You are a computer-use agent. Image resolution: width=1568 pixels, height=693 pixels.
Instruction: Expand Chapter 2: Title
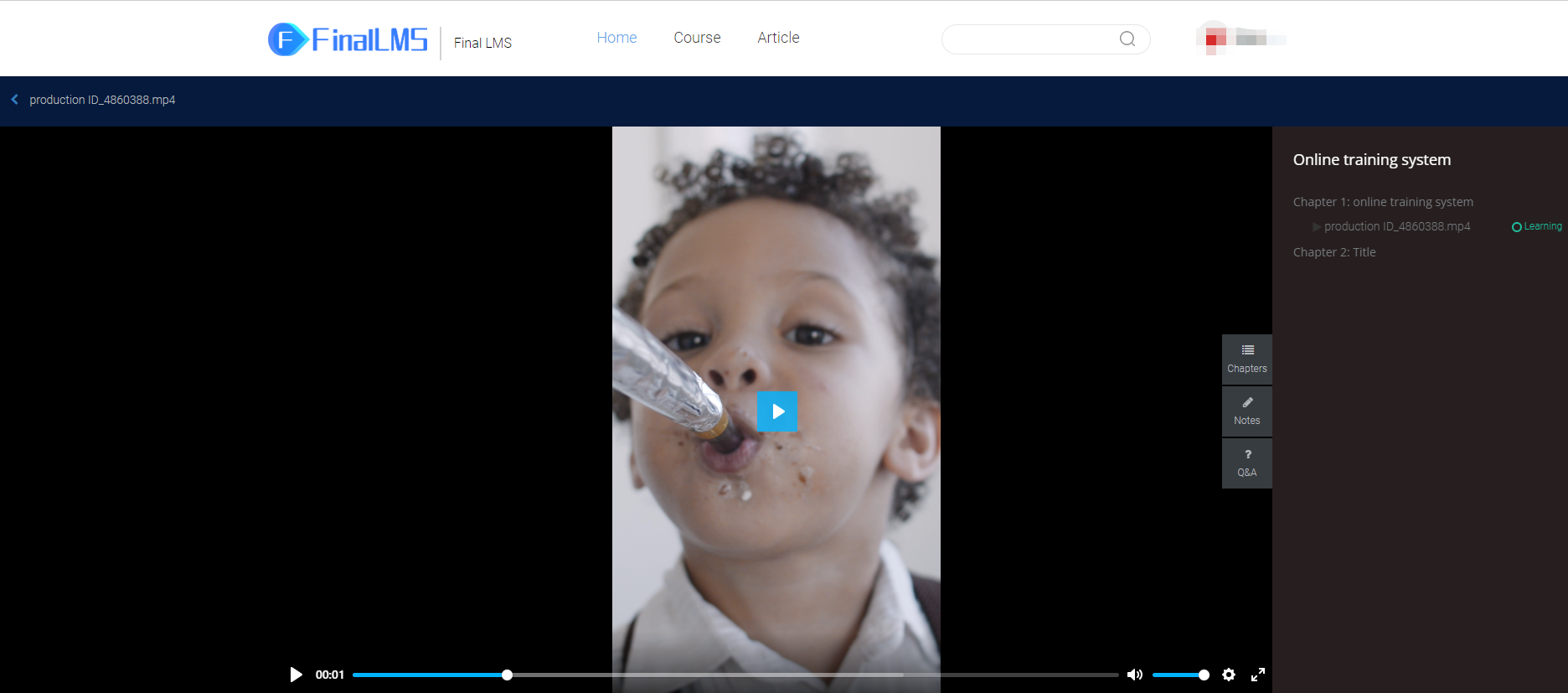1334,252
